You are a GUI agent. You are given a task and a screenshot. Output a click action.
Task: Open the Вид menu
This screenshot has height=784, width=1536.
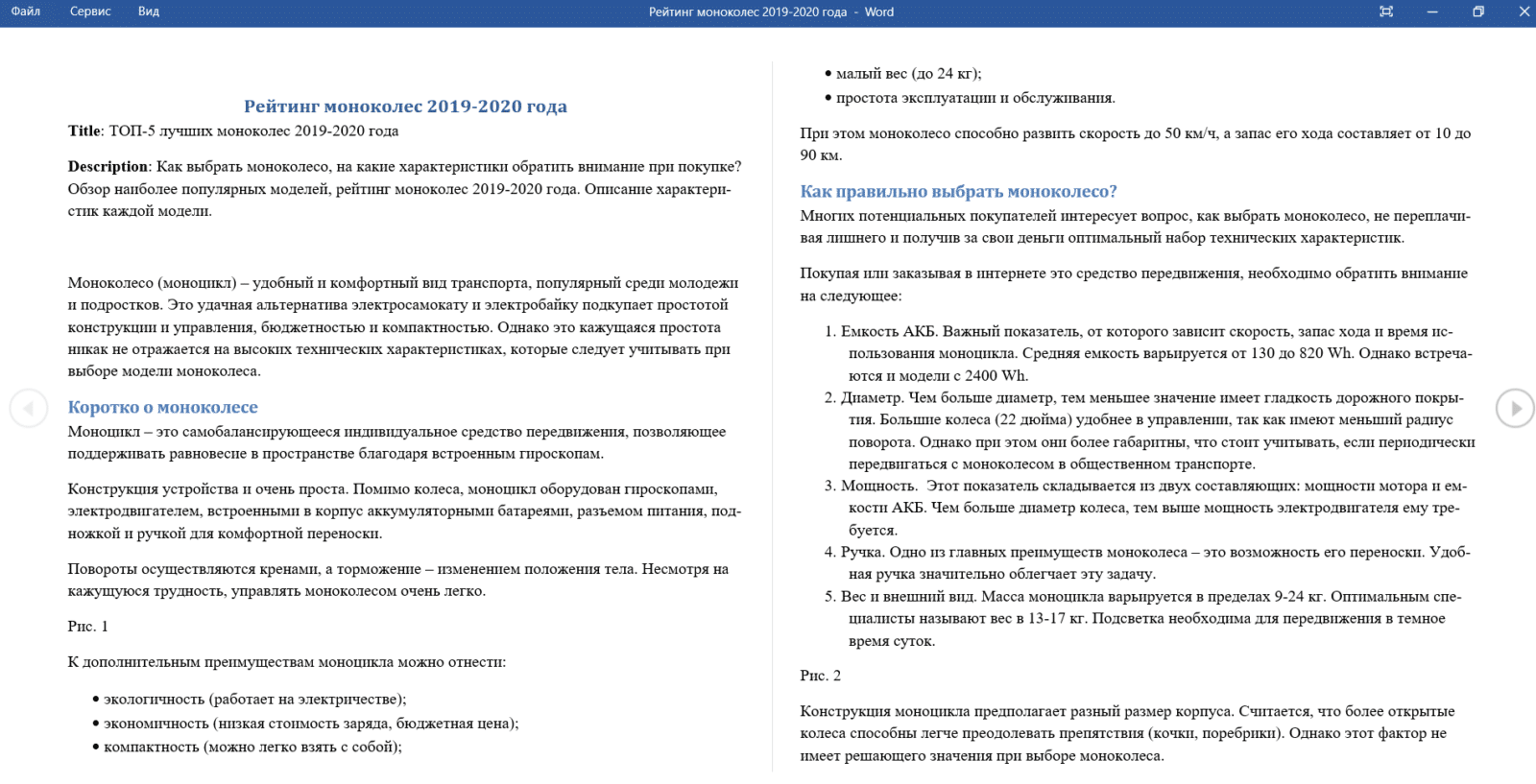[x=149, y=12]
